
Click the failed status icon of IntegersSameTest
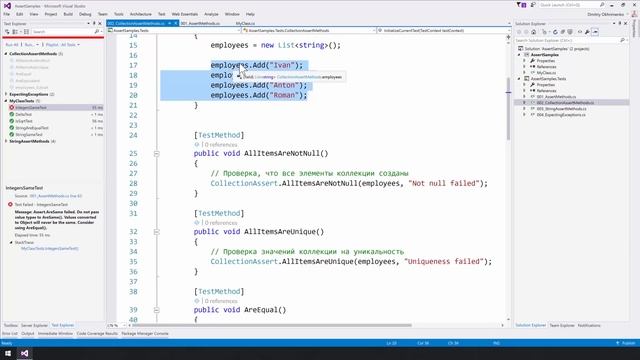[11, 107]
